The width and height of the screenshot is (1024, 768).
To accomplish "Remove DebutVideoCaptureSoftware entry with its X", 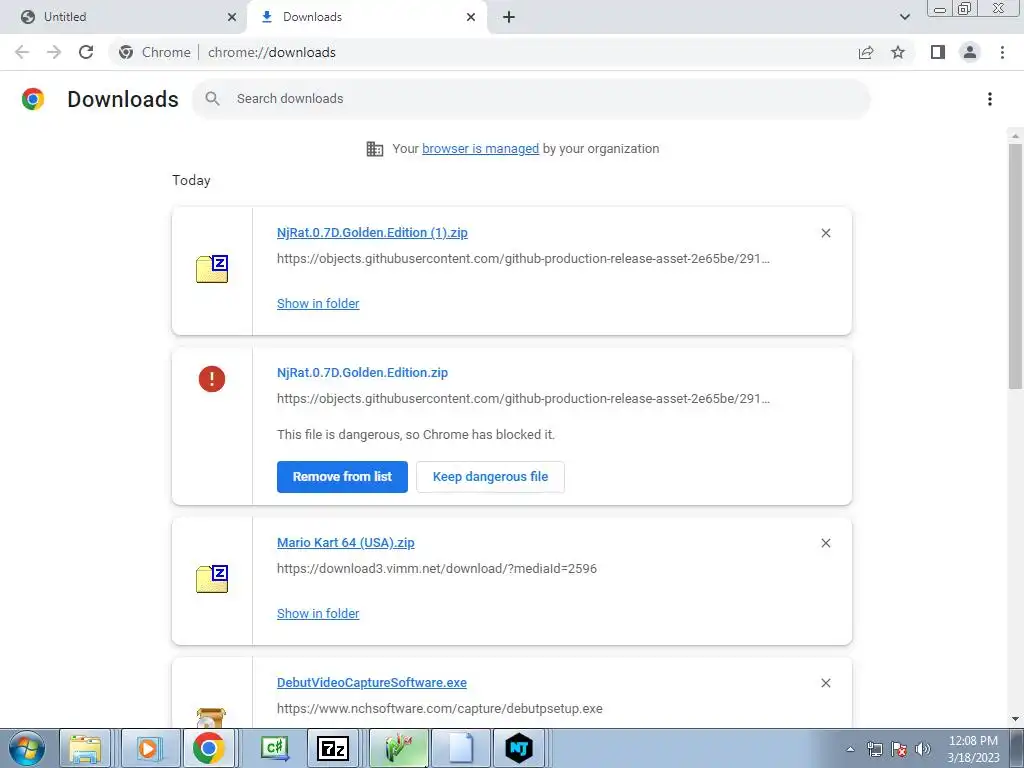I will tap(826, 683).
